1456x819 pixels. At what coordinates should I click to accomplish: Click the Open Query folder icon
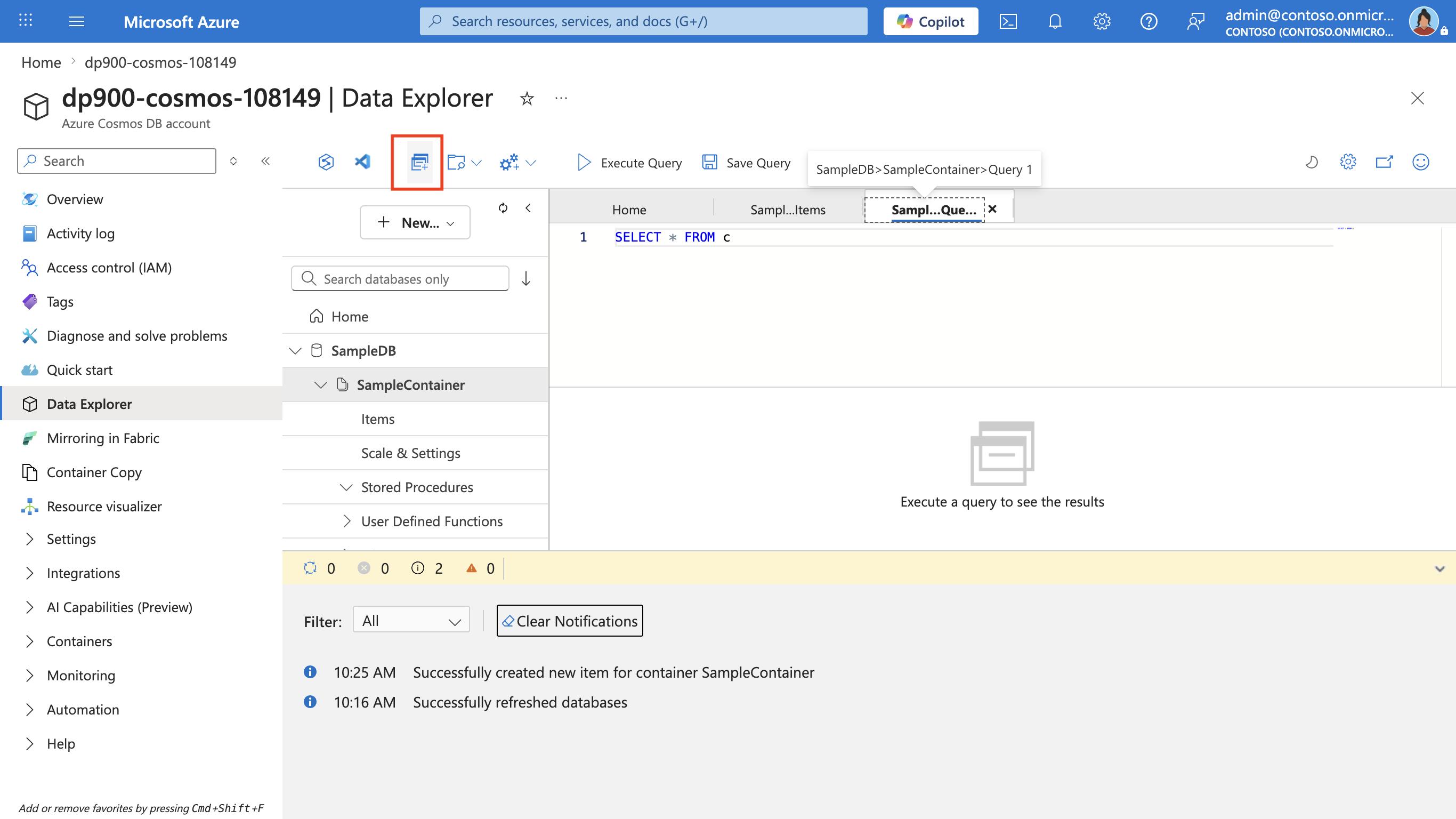456,163
